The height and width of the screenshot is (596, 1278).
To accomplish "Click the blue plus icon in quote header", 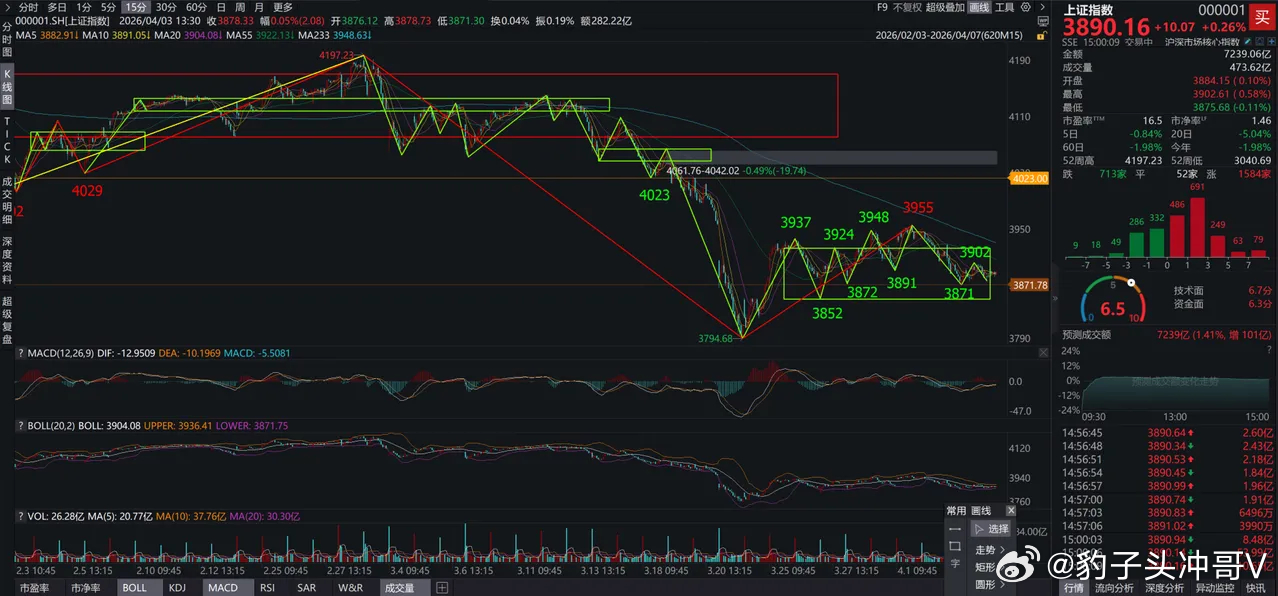I will 1270,42.
